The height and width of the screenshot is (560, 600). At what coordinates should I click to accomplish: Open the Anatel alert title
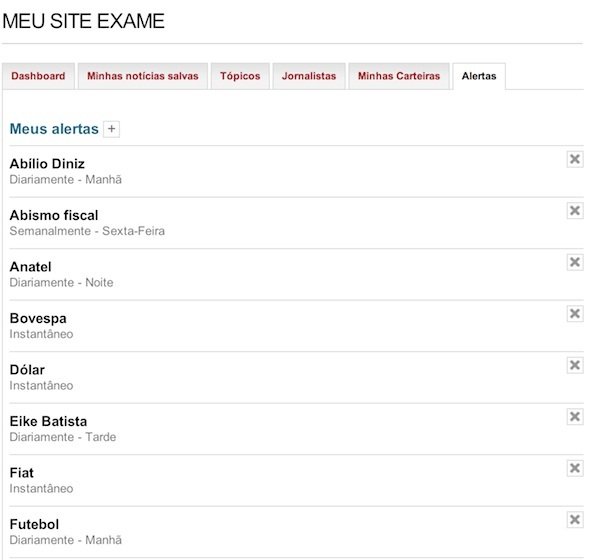[31, 267]
